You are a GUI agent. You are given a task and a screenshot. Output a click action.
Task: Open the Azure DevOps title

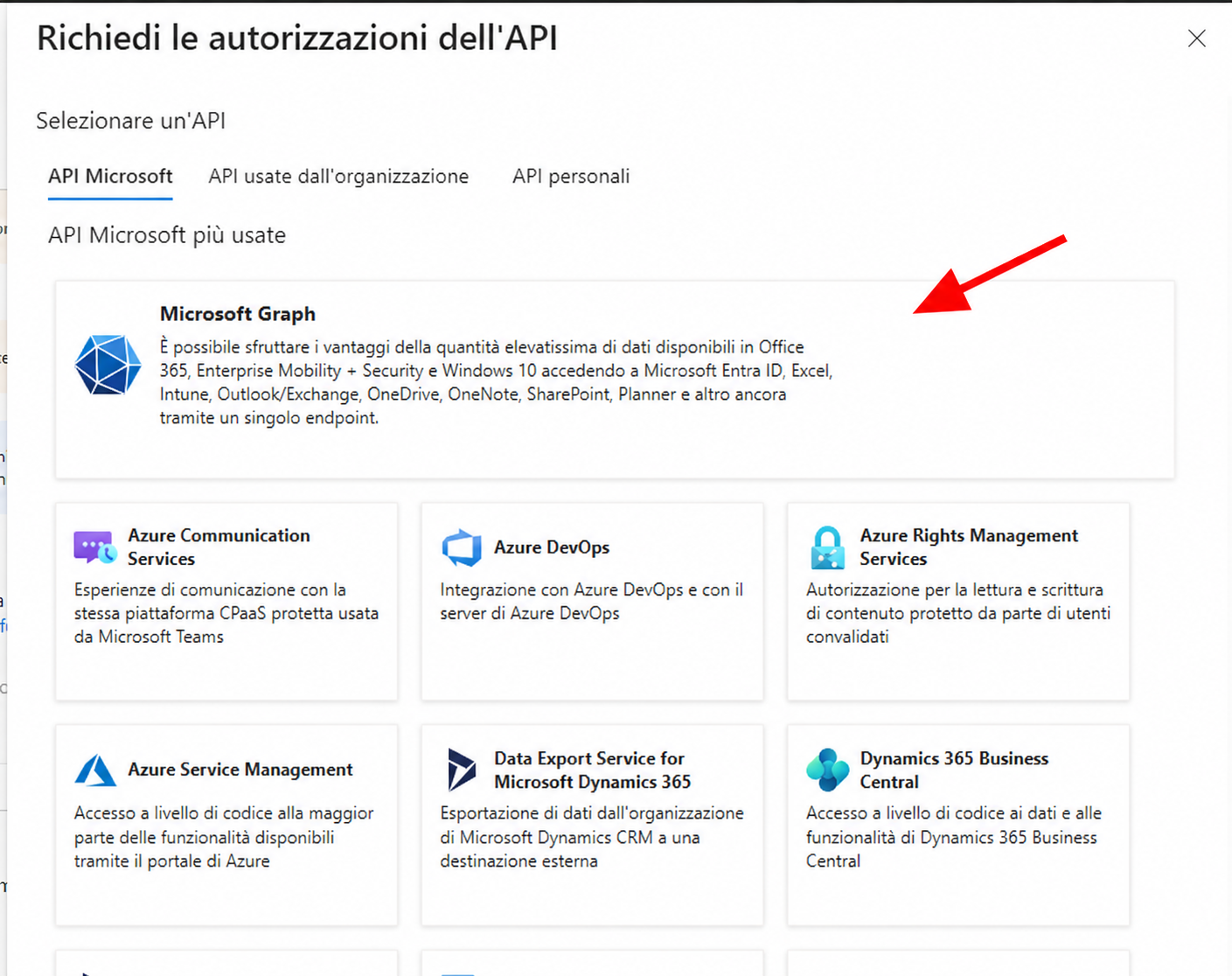[x=552, y=547]
